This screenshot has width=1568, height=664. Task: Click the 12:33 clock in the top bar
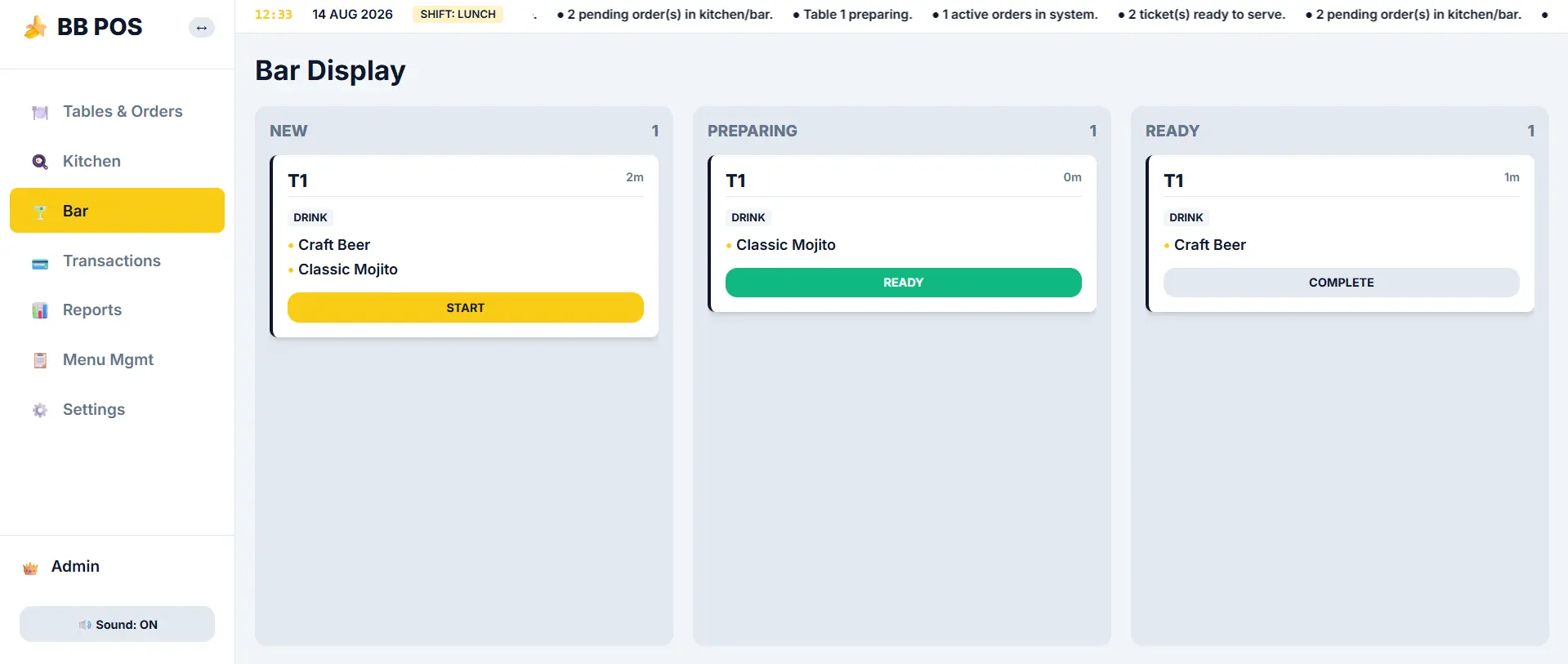pyautogui.click(x=274, y=14)
